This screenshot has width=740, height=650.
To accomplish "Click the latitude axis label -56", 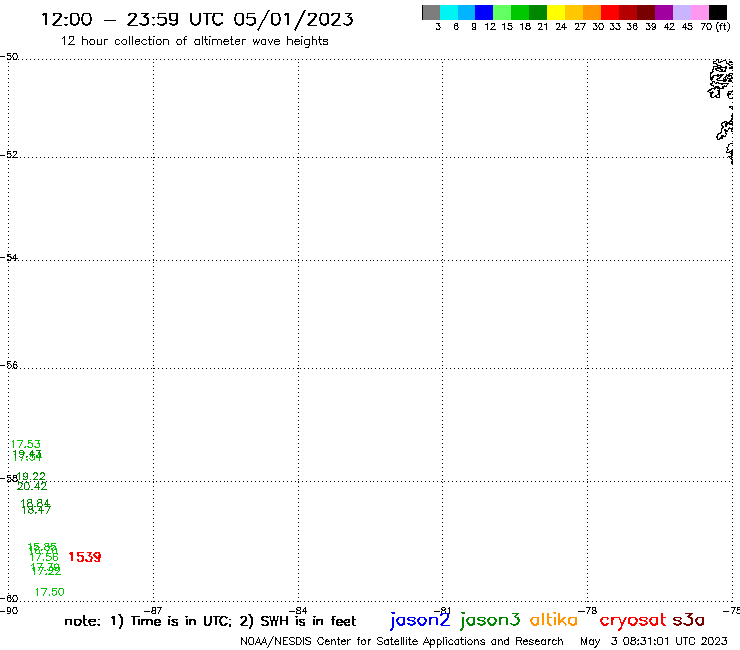I will click(x=9, y=365).
